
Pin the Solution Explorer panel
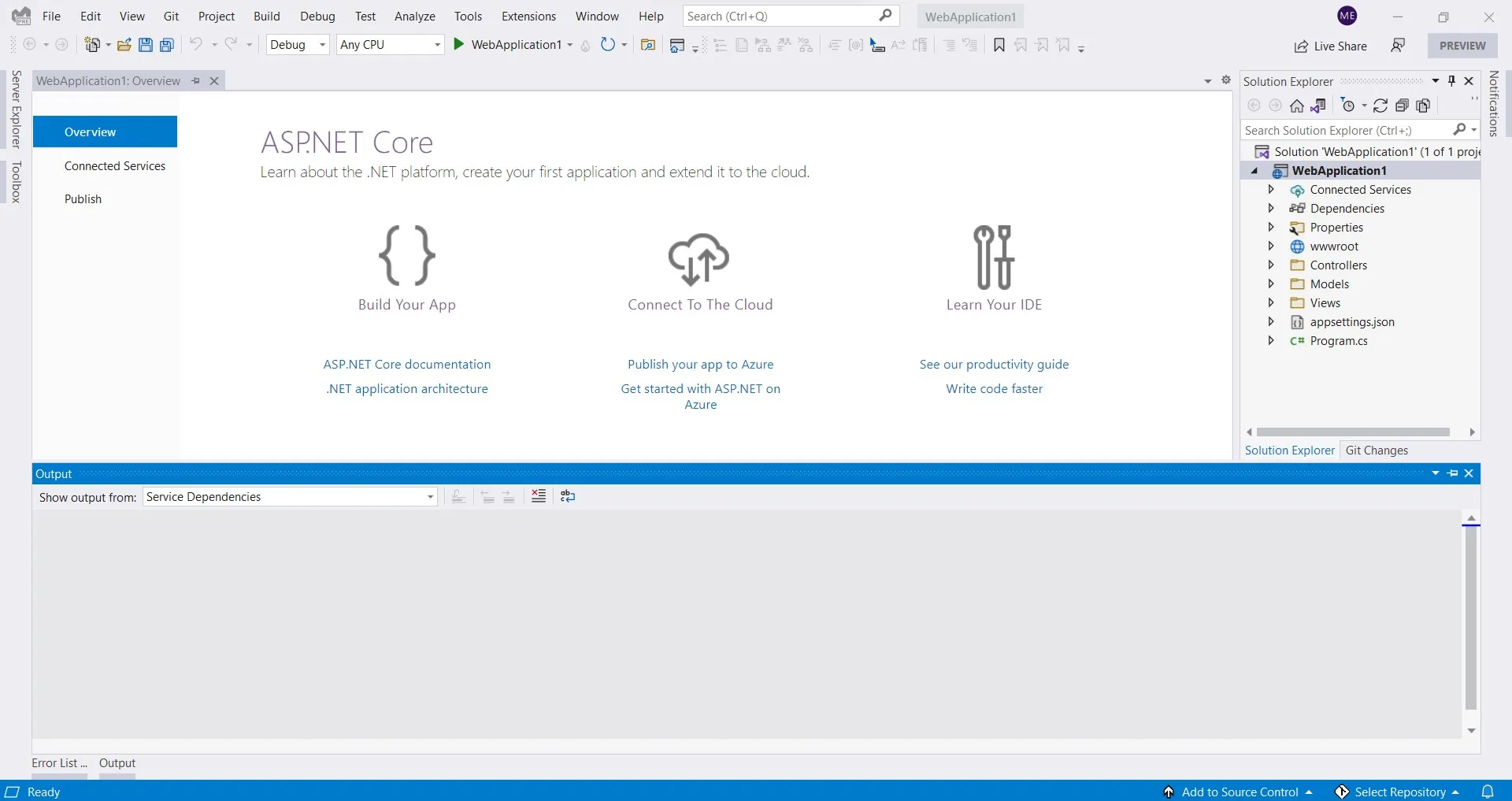1452,80
